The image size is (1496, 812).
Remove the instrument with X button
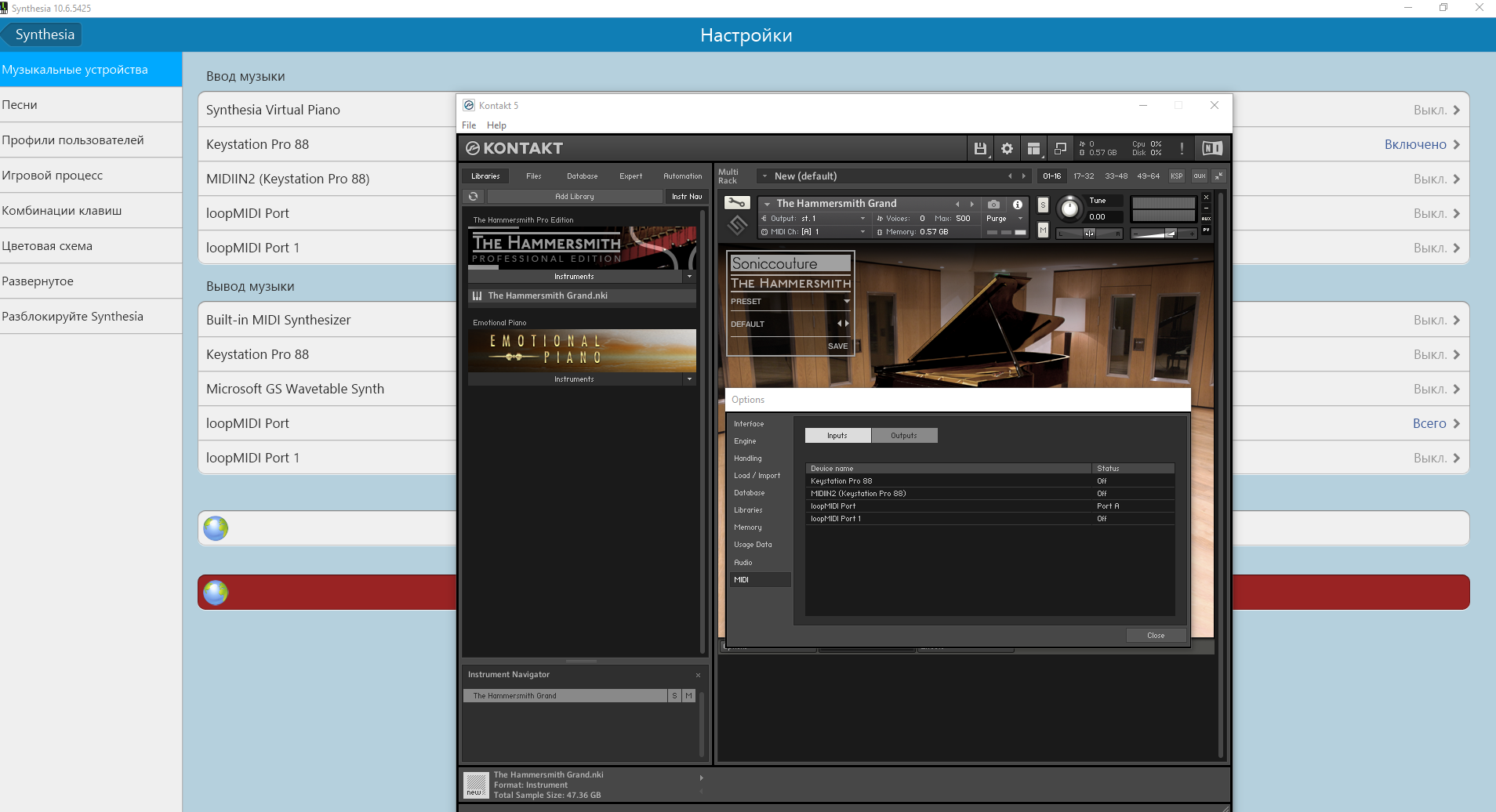pos(1206,198)
